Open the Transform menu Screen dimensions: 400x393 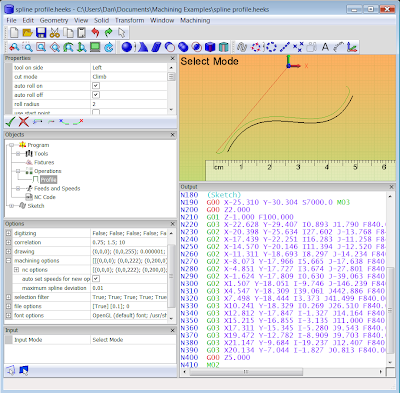[x=130, y=20]
